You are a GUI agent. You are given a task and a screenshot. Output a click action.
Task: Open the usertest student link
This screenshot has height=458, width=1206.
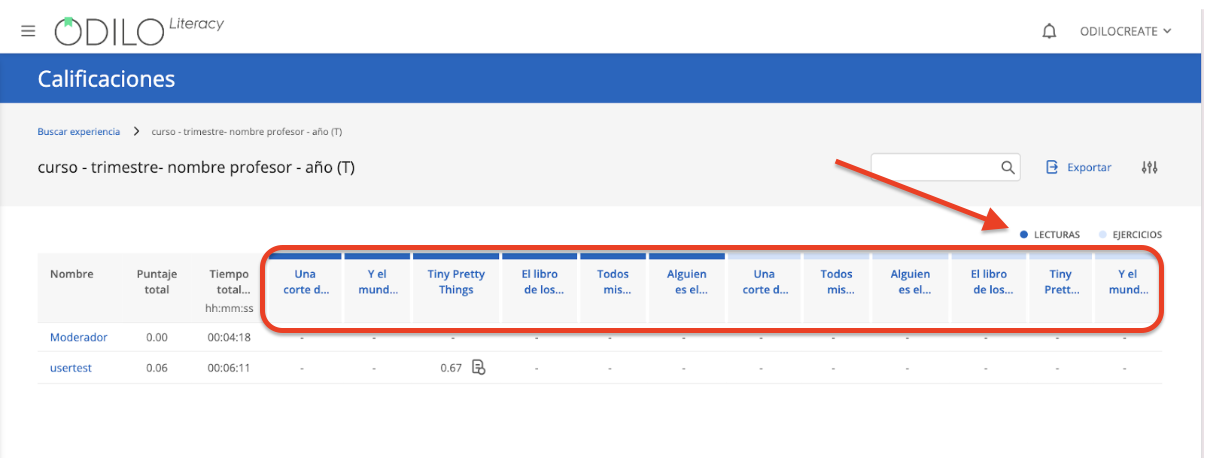(71, 368)
